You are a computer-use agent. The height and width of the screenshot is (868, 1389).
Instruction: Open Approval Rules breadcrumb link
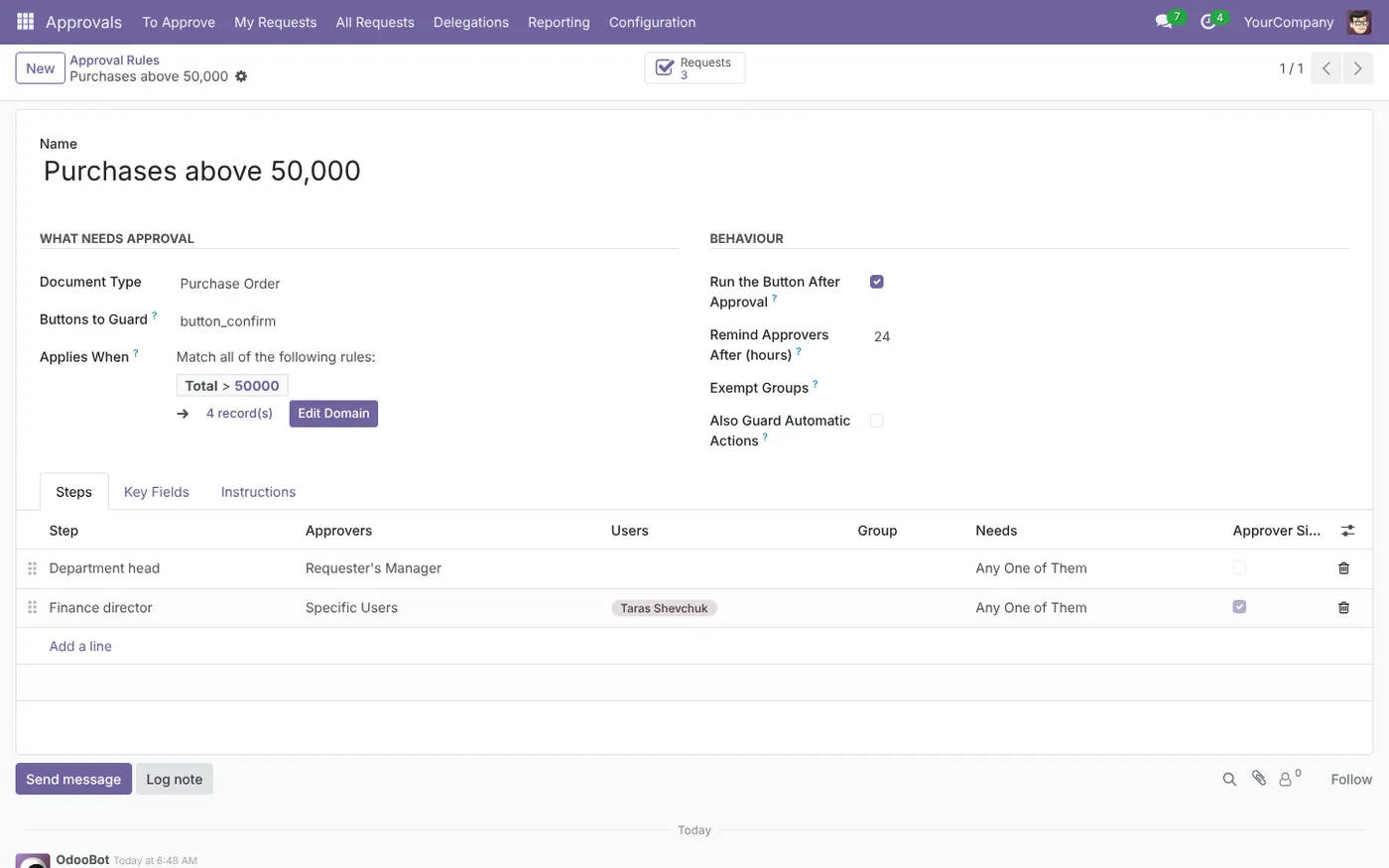tap(114, 61)
